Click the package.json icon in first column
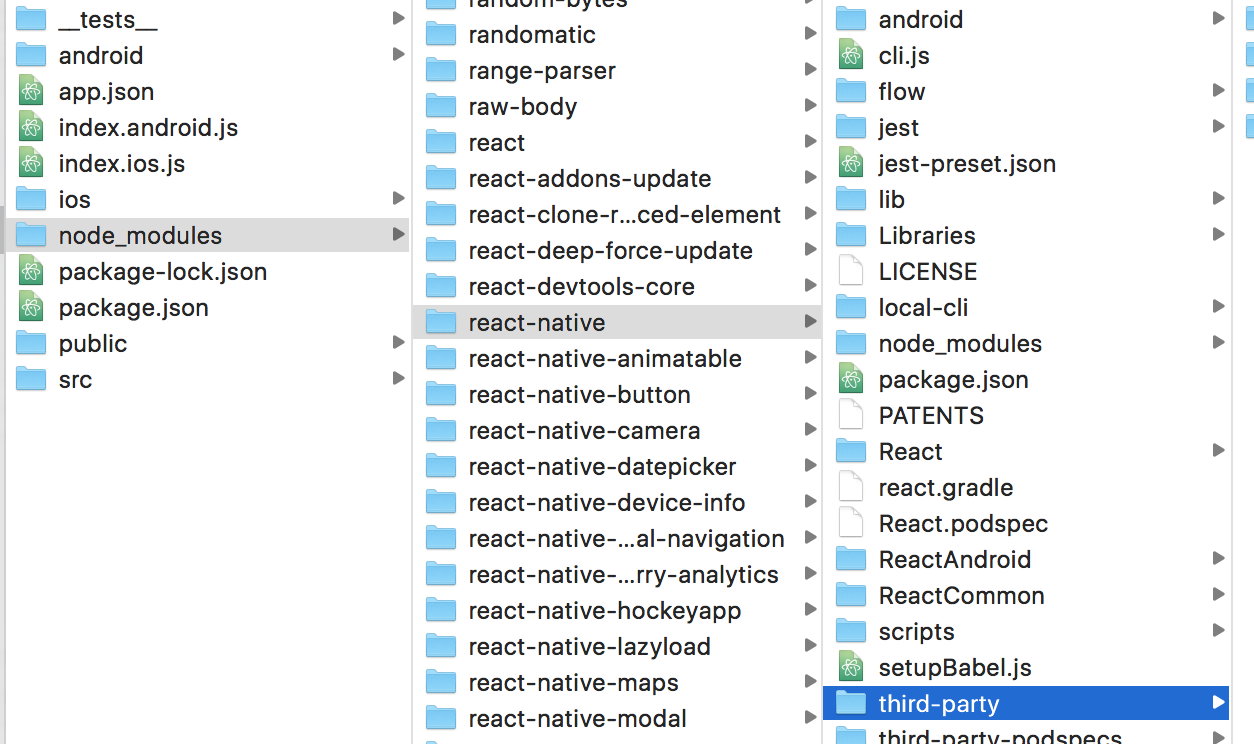Image resolution: width=1254 pixels, height=744 pixels. point(31,308)
